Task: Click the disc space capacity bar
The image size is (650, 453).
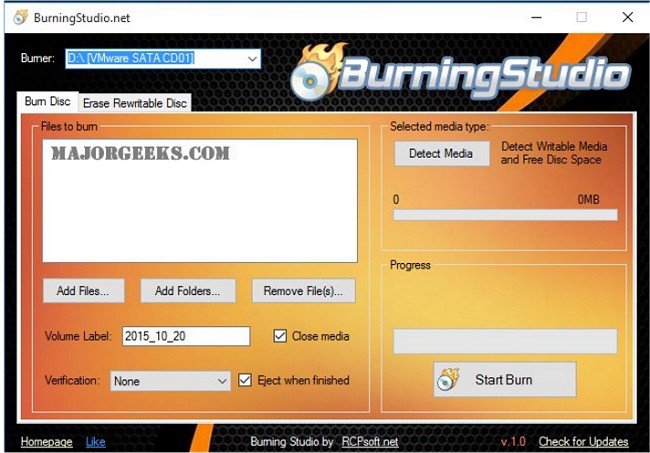Action: [x=505, y=215]
